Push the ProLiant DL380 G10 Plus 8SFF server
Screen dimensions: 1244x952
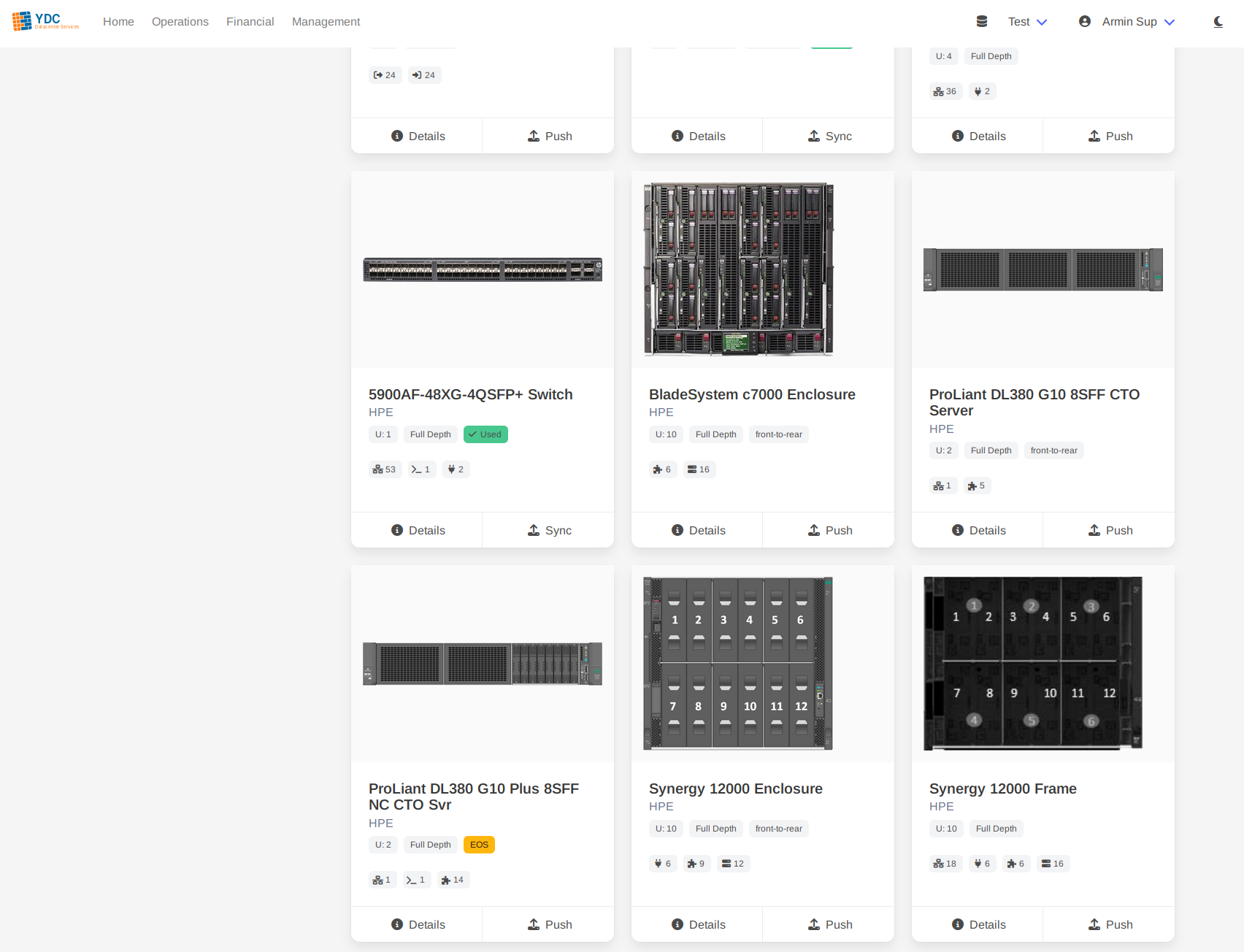548,924
